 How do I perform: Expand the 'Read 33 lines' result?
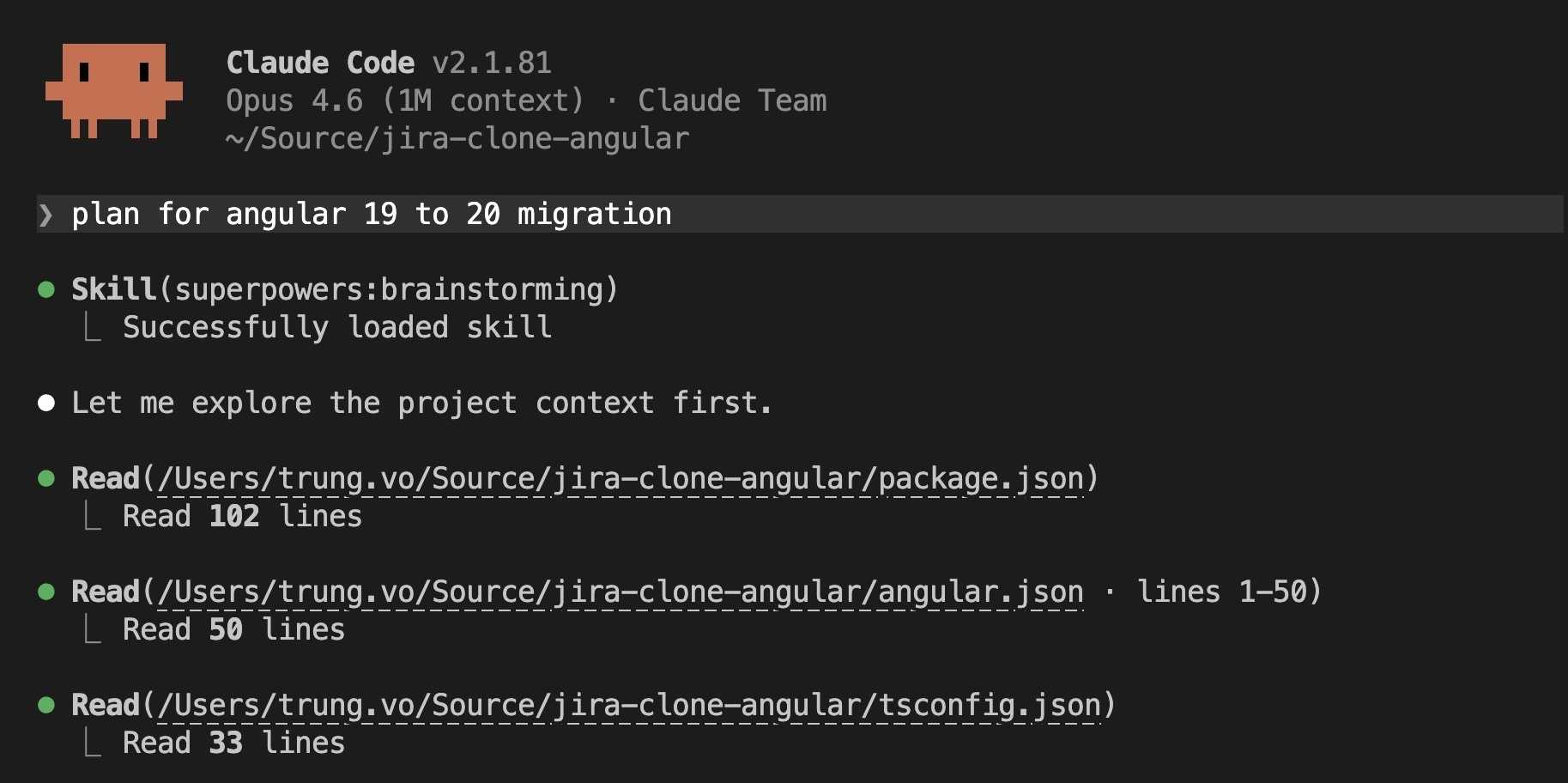[x=233, y=743]
